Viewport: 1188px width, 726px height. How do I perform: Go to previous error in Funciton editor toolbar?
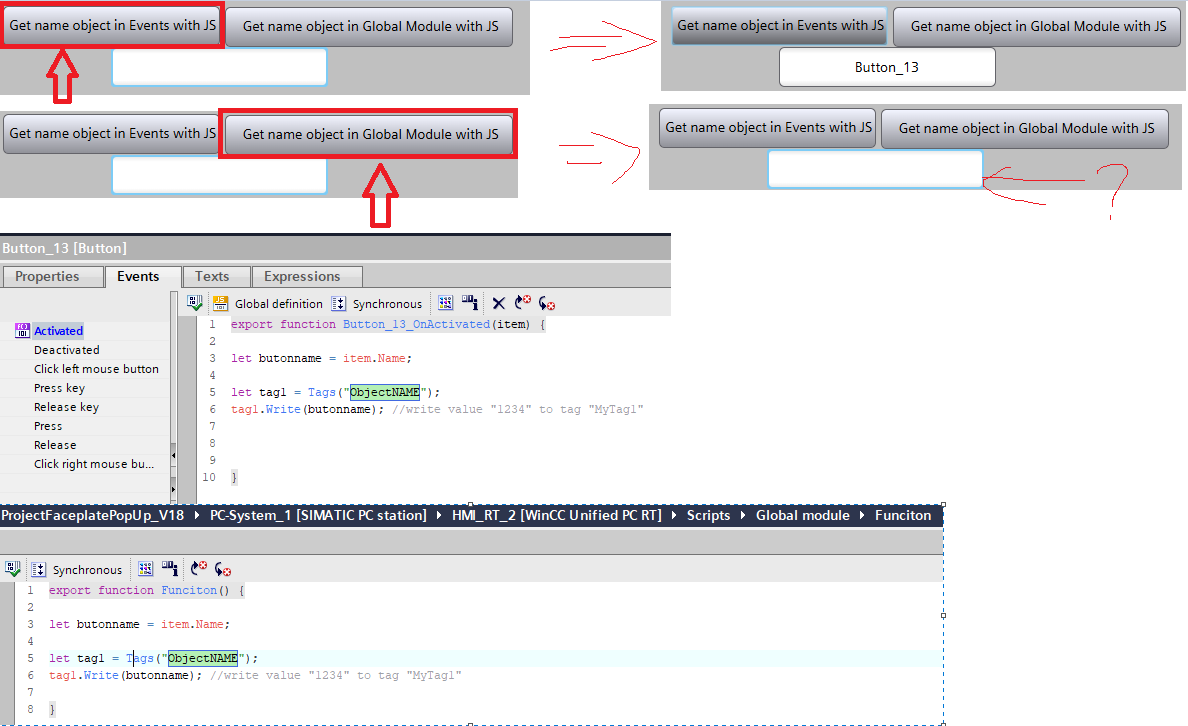[x=199, y=568]
